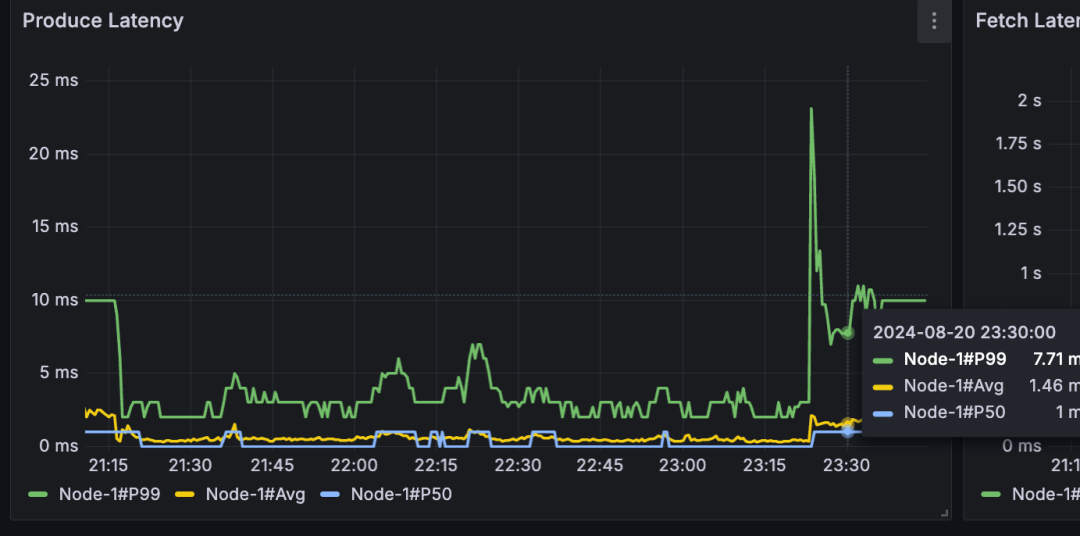Viewport: 1080px width, 536px height.
Task: Click the 0 ms label in Produce Latency
Action: coord(59,446)
